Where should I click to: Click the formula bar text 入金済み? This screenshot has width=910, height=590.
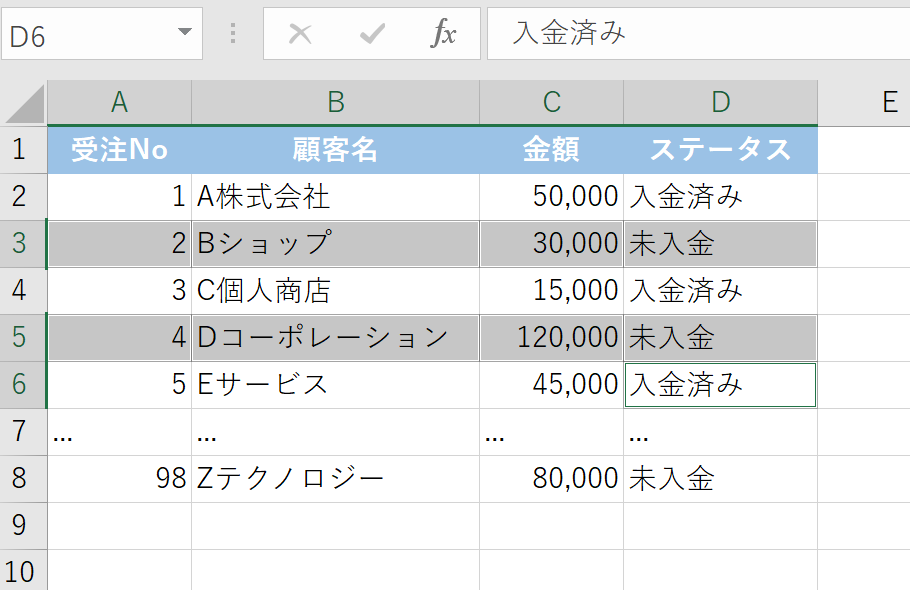569,33
